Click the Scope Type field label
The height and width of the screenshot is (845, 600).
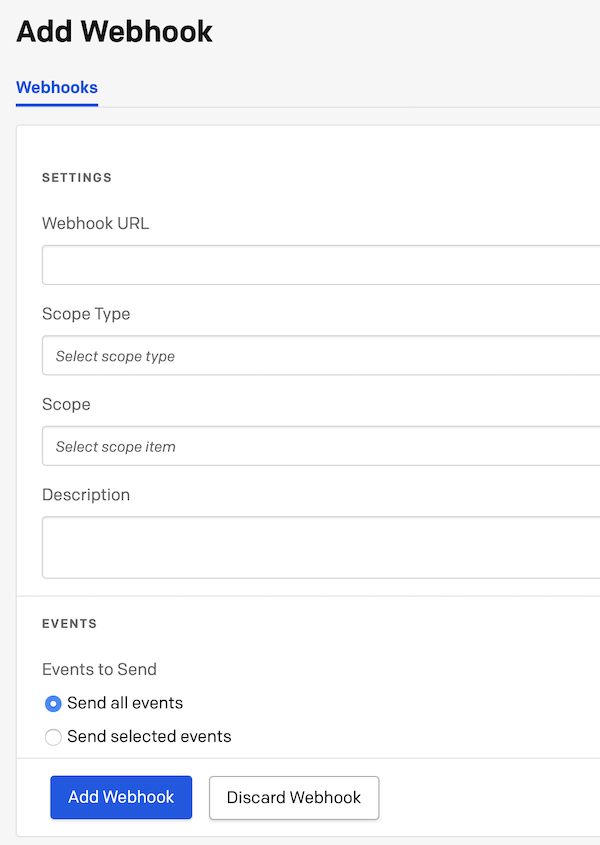pyautogui.click(x=86, y=314)
